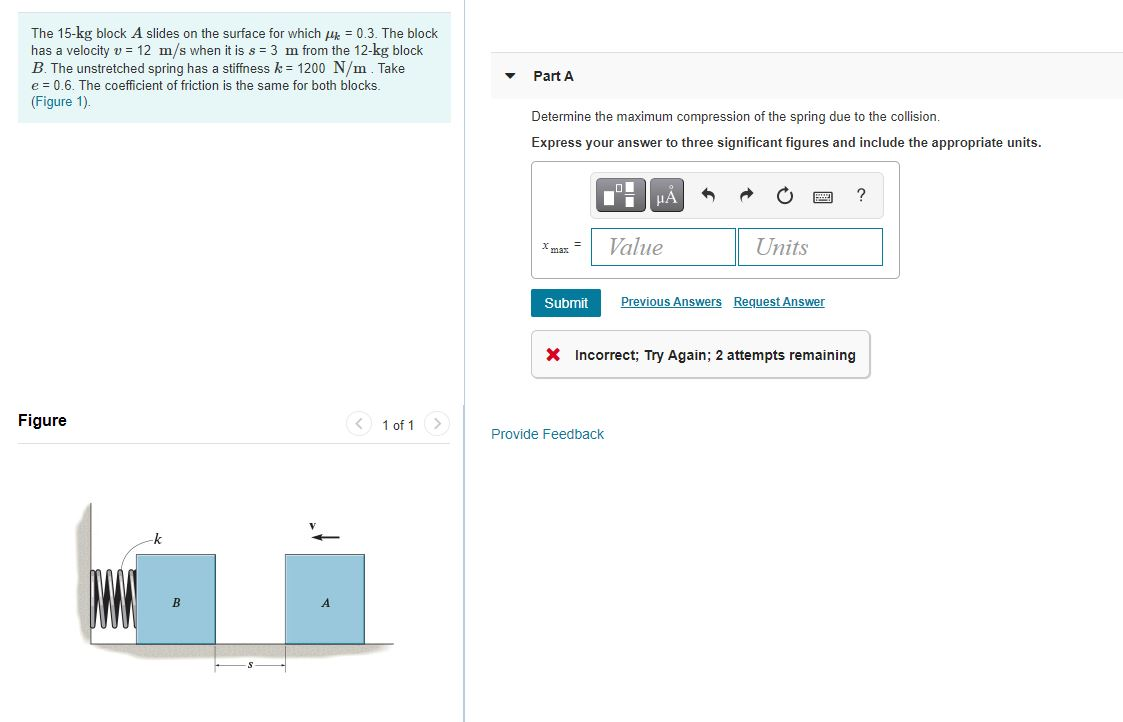Open answer toolbar help via question mark

pyautogui.click(x=861, y=195)
